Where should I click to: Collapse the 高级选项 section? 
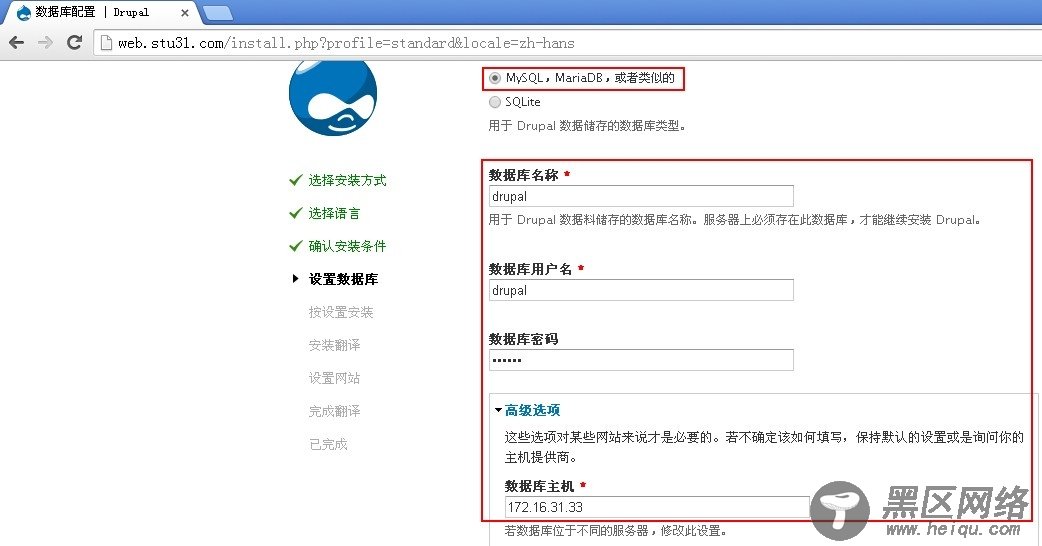(532, 410)
